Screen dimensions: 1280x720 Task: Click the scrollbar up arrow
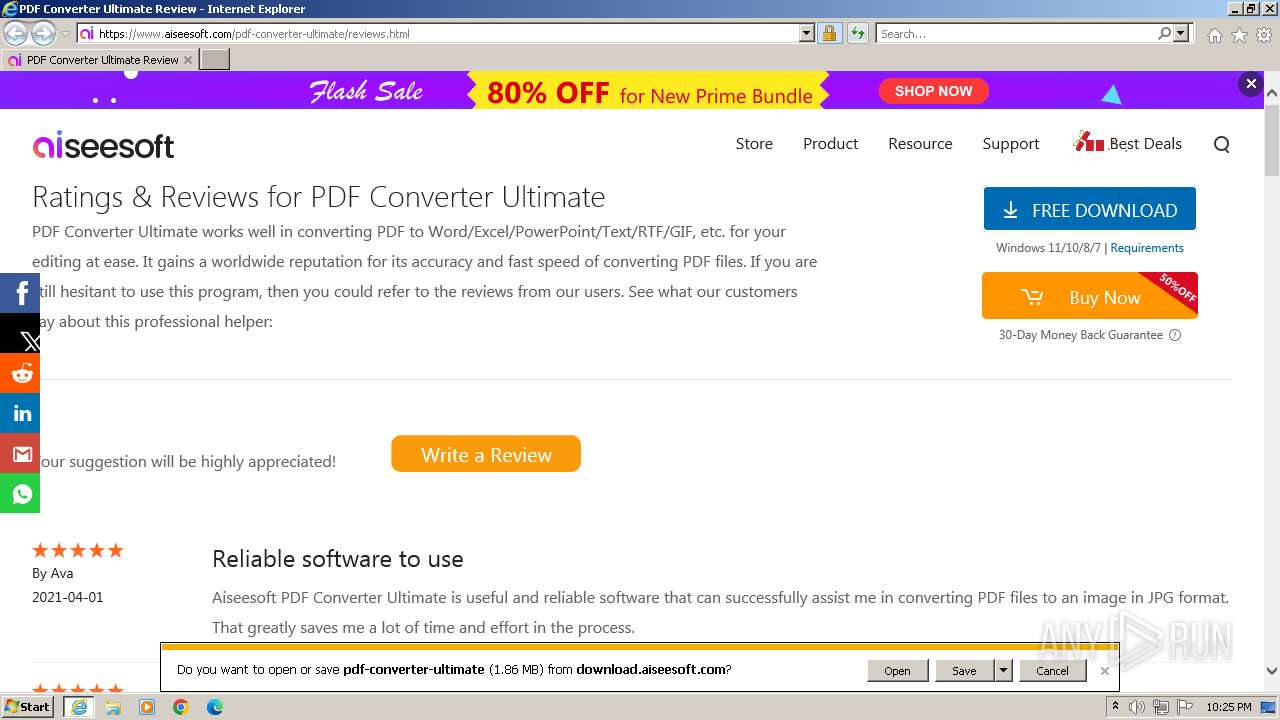pyautogui.click(x=1272, y=94)
